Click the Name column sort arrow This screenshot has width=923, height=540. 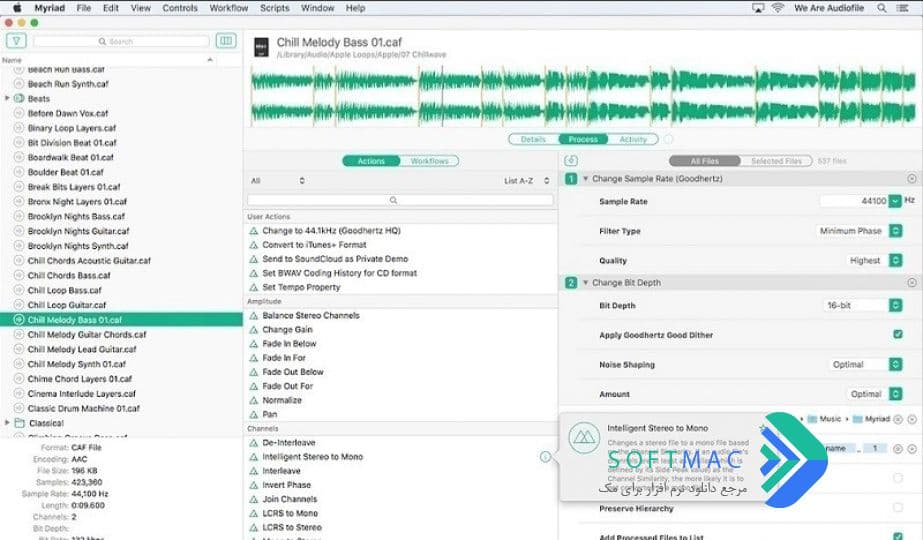pos(210,60)
